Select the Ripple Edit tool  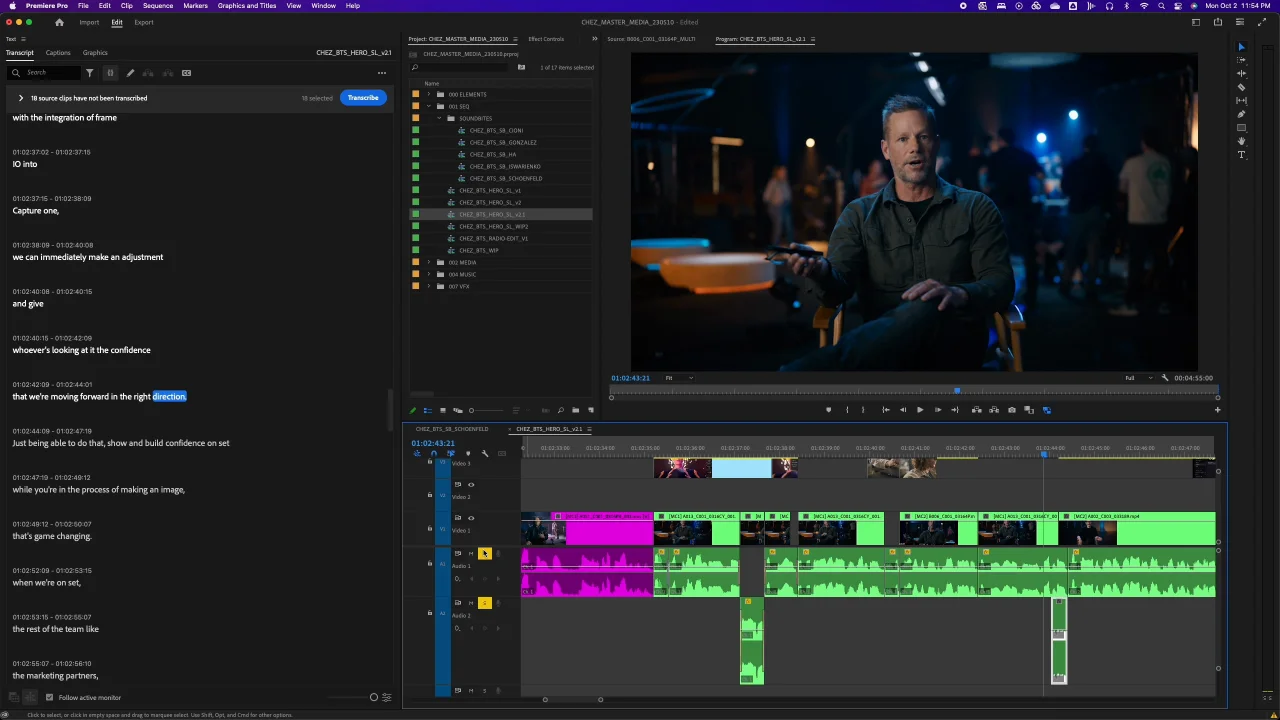(x=1242, y=73)
